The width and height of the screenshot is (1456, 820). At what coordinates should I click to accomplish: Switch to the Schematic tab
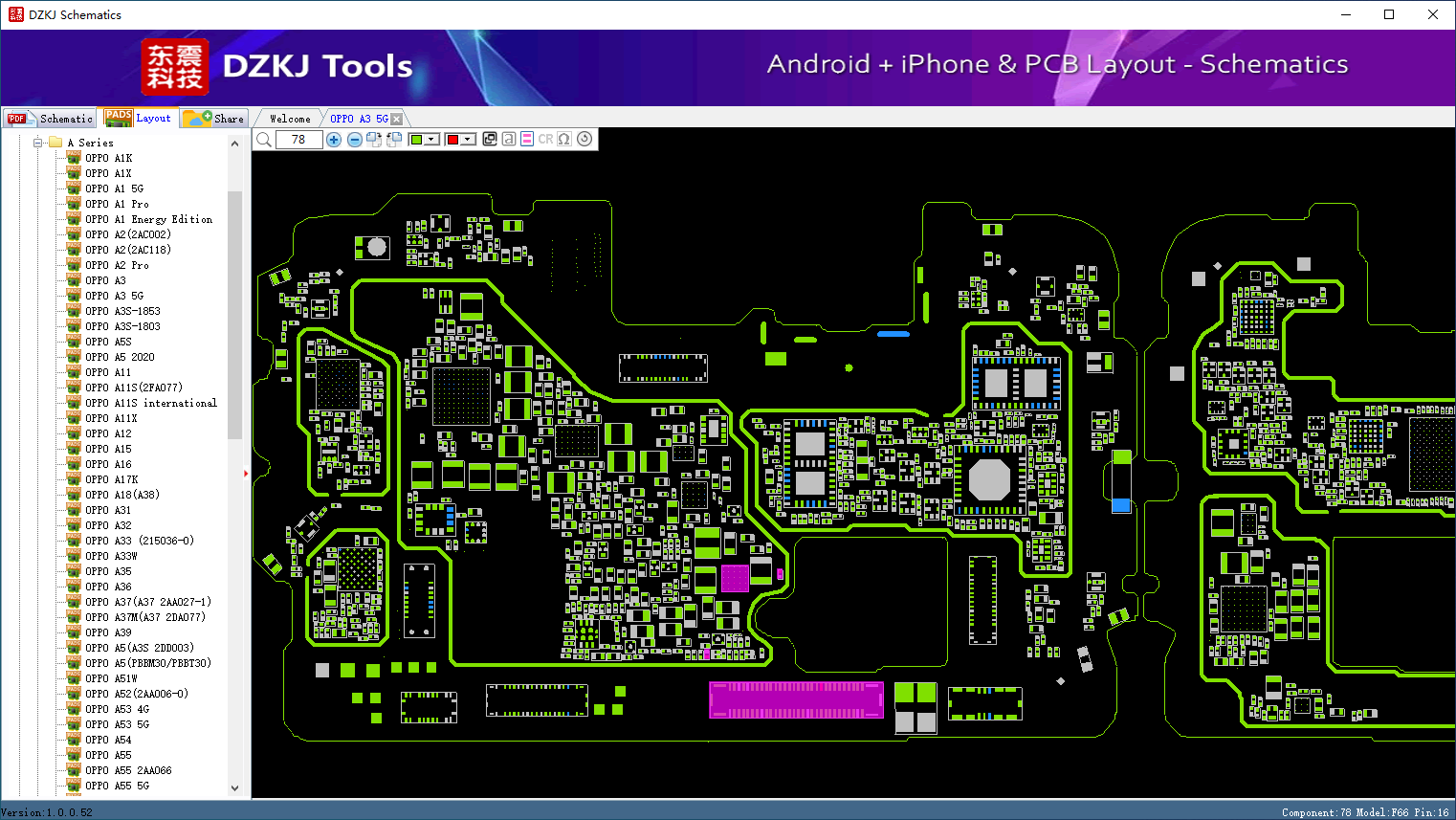pos(51,119)
